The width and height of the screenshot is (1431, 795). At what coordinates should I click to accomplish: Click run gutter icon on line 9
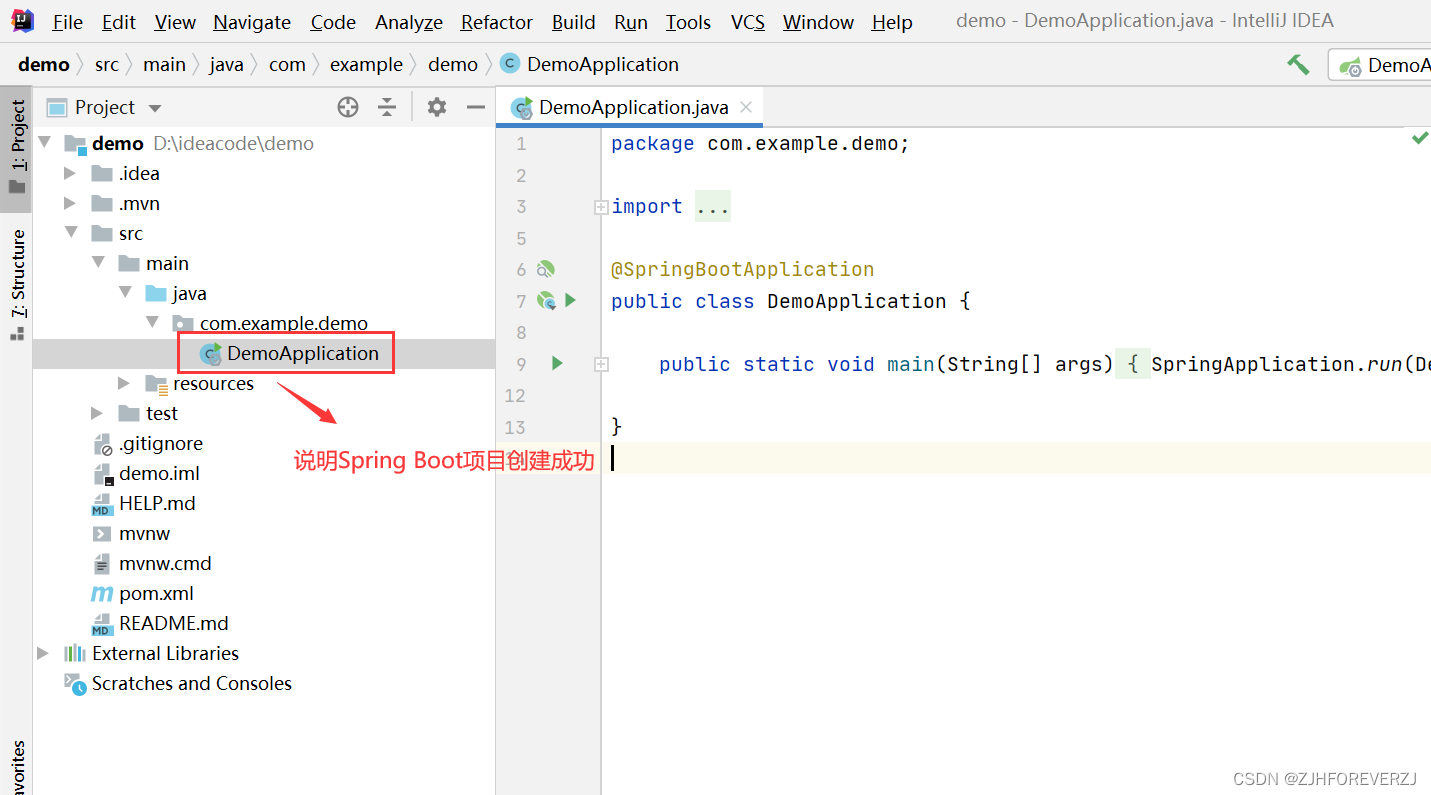(x=558, y=363)
